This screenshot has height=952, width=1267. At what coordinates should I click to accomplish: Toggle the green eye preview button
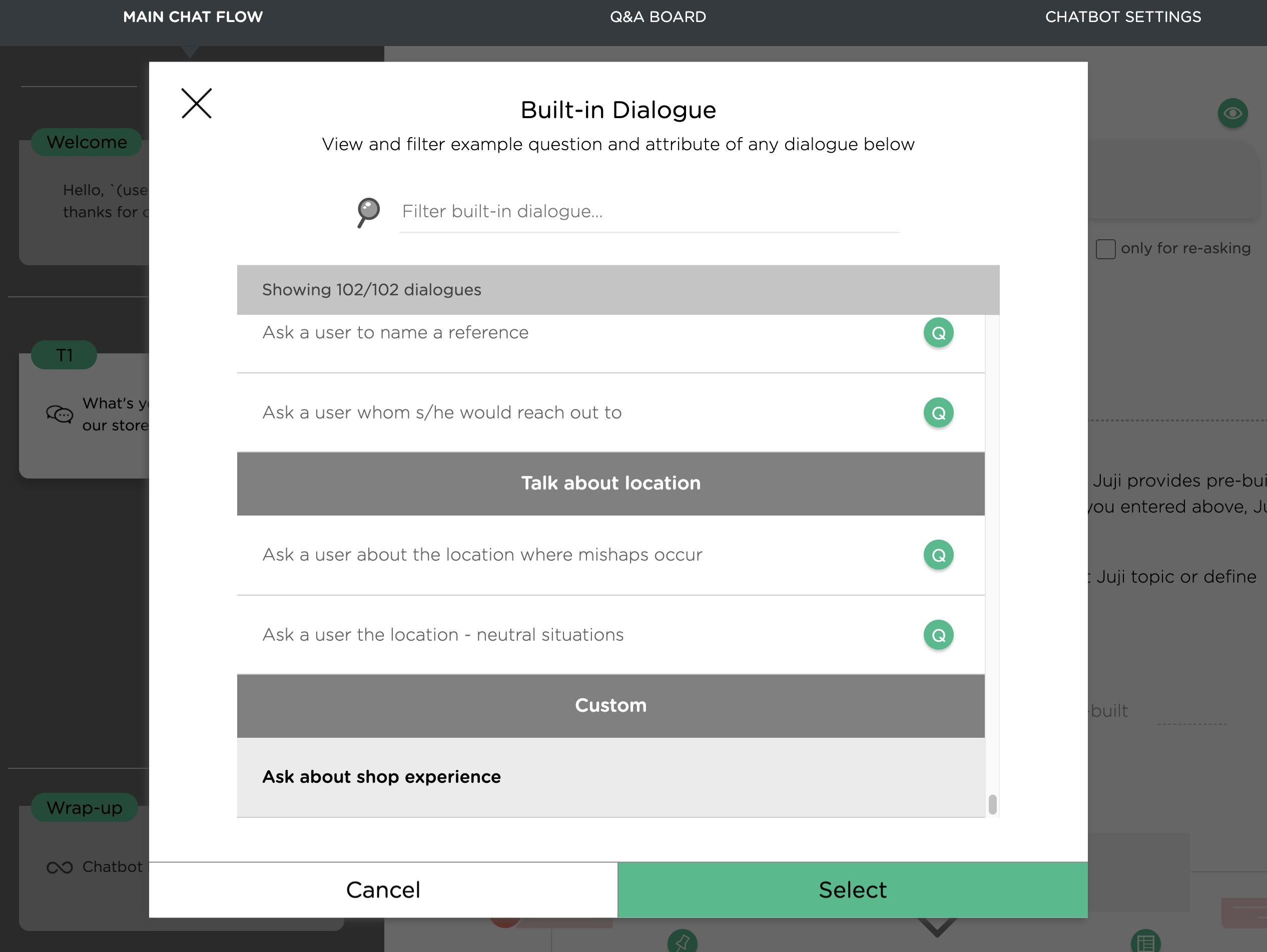point(1232,114)
